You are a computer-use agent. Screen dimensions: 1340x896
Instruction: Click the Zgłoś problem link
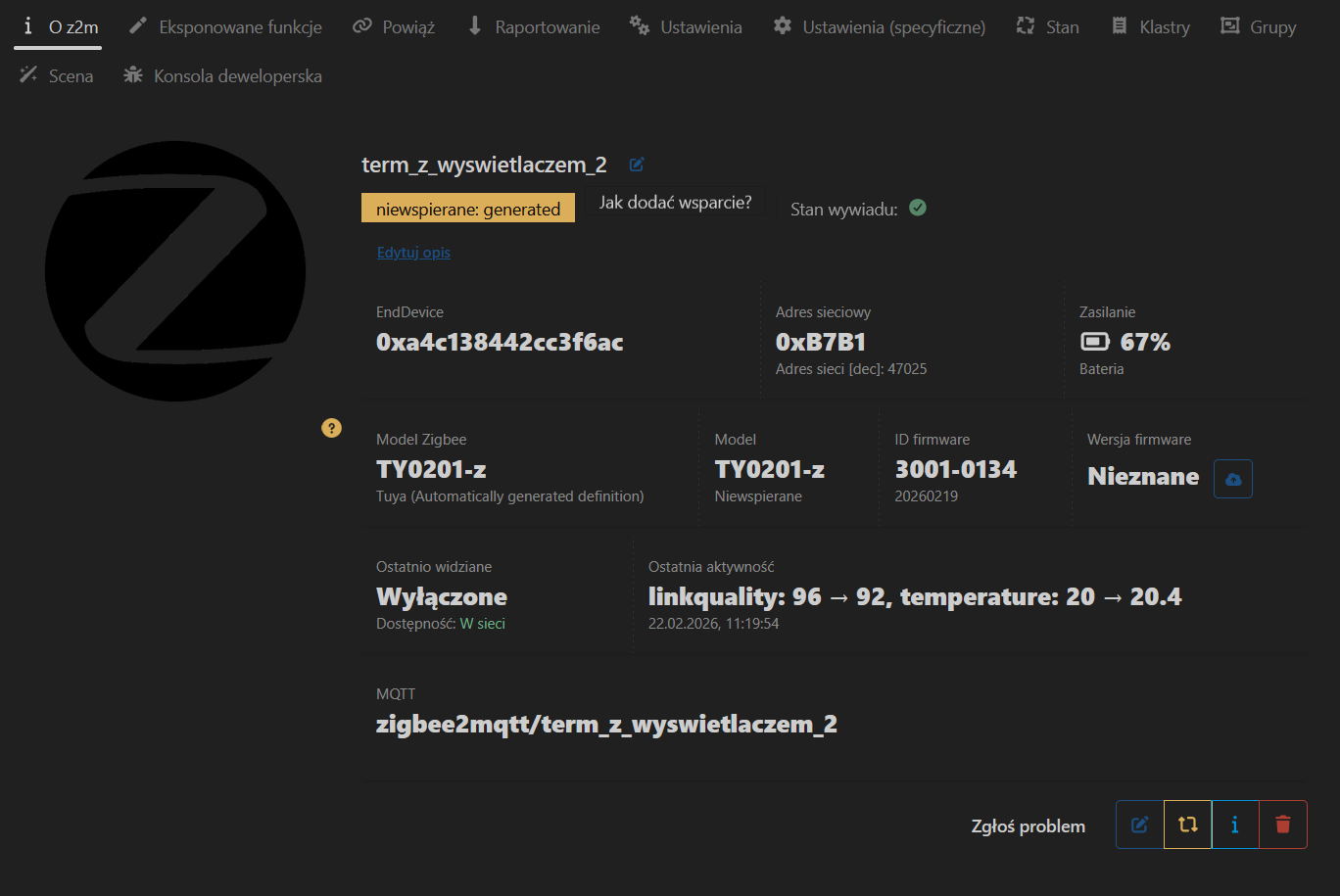(x=1028, y=826)
